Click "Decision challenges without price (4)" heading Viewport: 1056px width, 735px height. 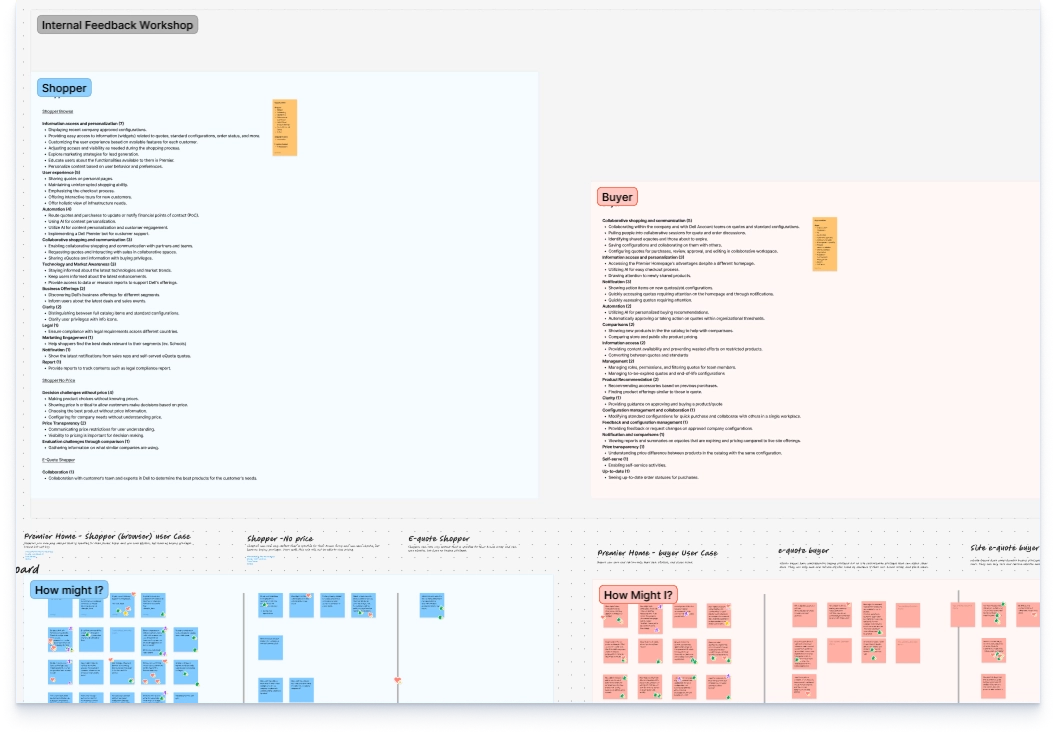click(78, 393)
